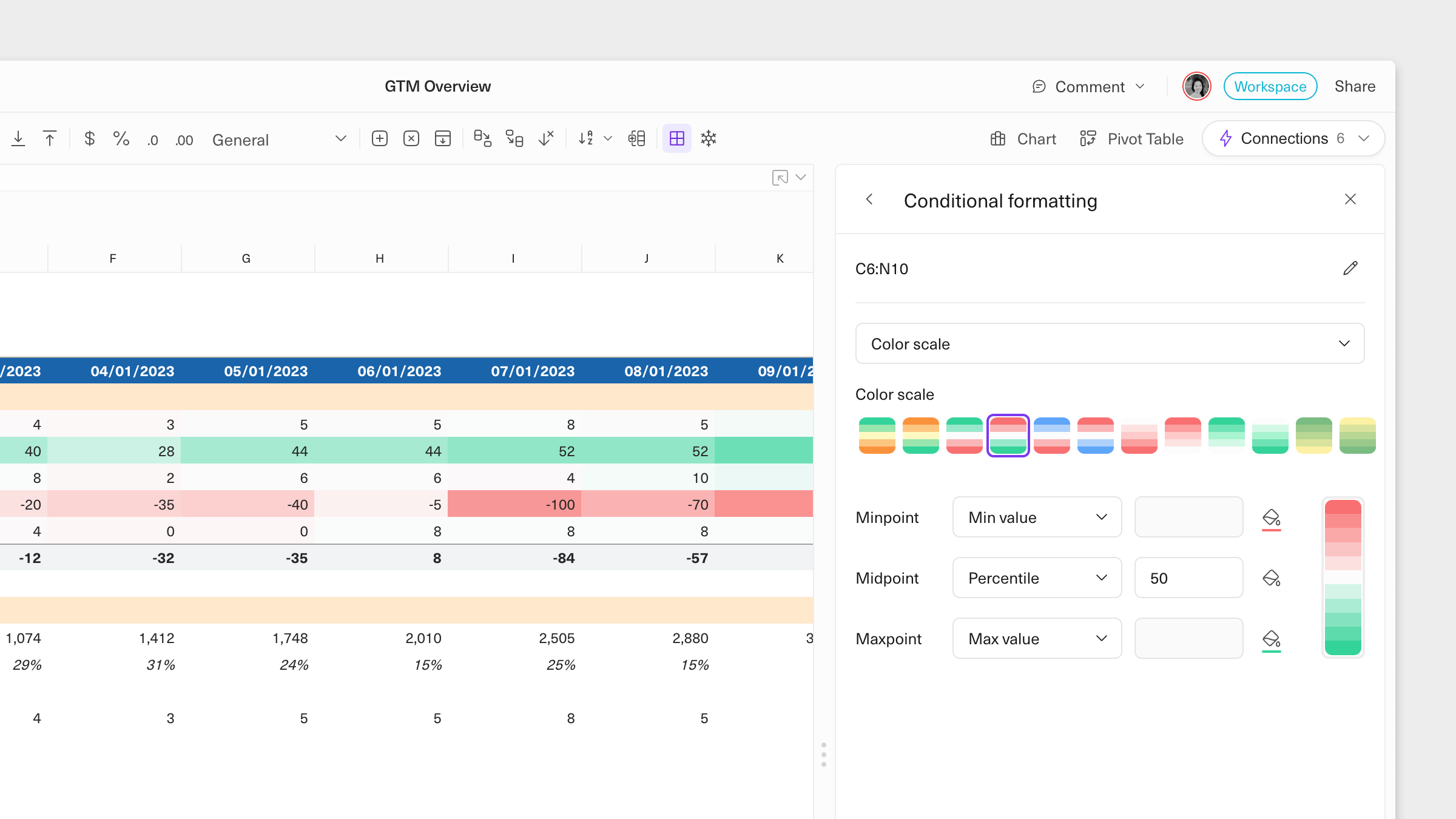
Task: Click the delete cell X icon
Action: tap(411, 139)
